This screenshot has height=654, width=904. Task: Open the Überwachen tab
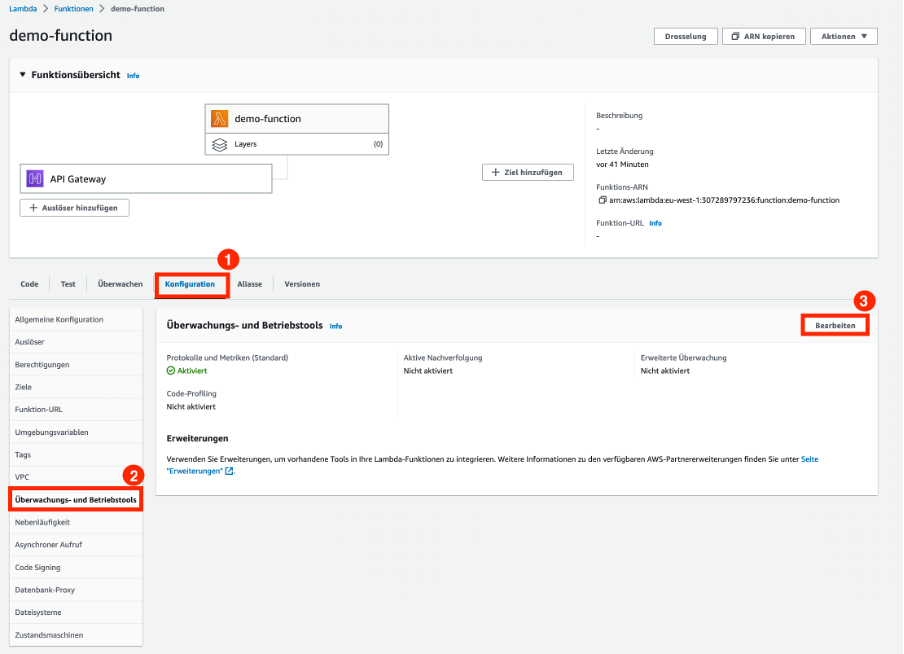(120, 284)
